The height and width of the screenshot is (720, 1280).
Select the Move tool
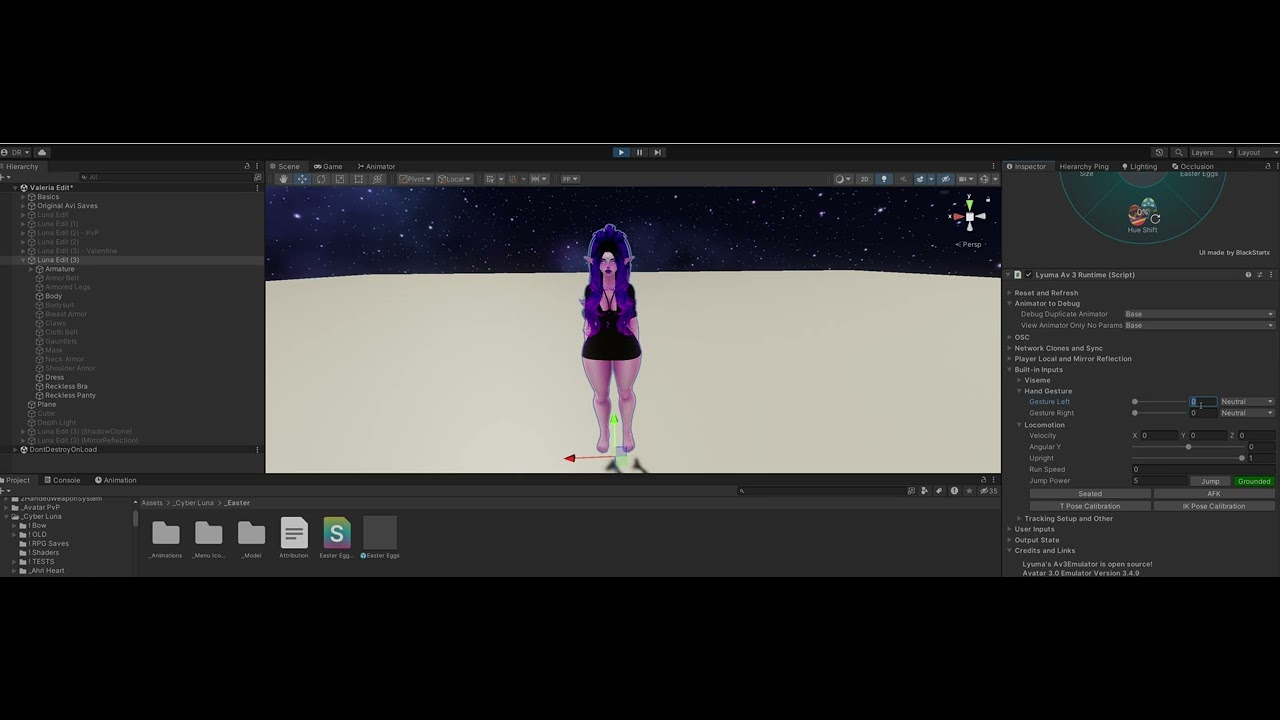[x=302, y=179]
